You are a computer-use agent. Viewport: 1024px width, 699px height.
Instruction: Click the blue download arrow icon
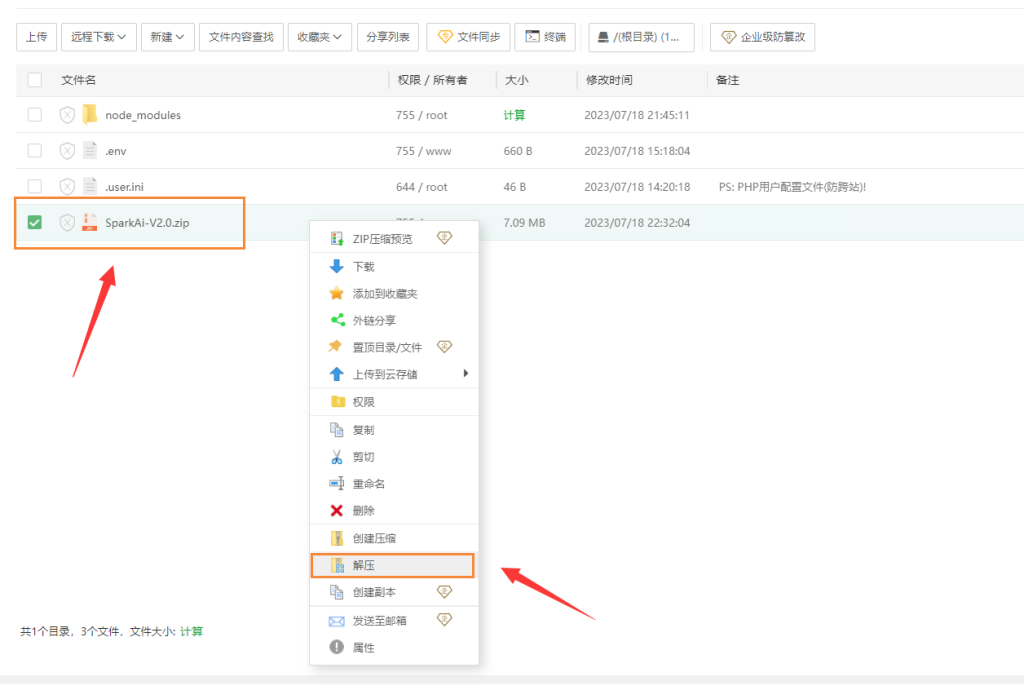coord(337,267)
